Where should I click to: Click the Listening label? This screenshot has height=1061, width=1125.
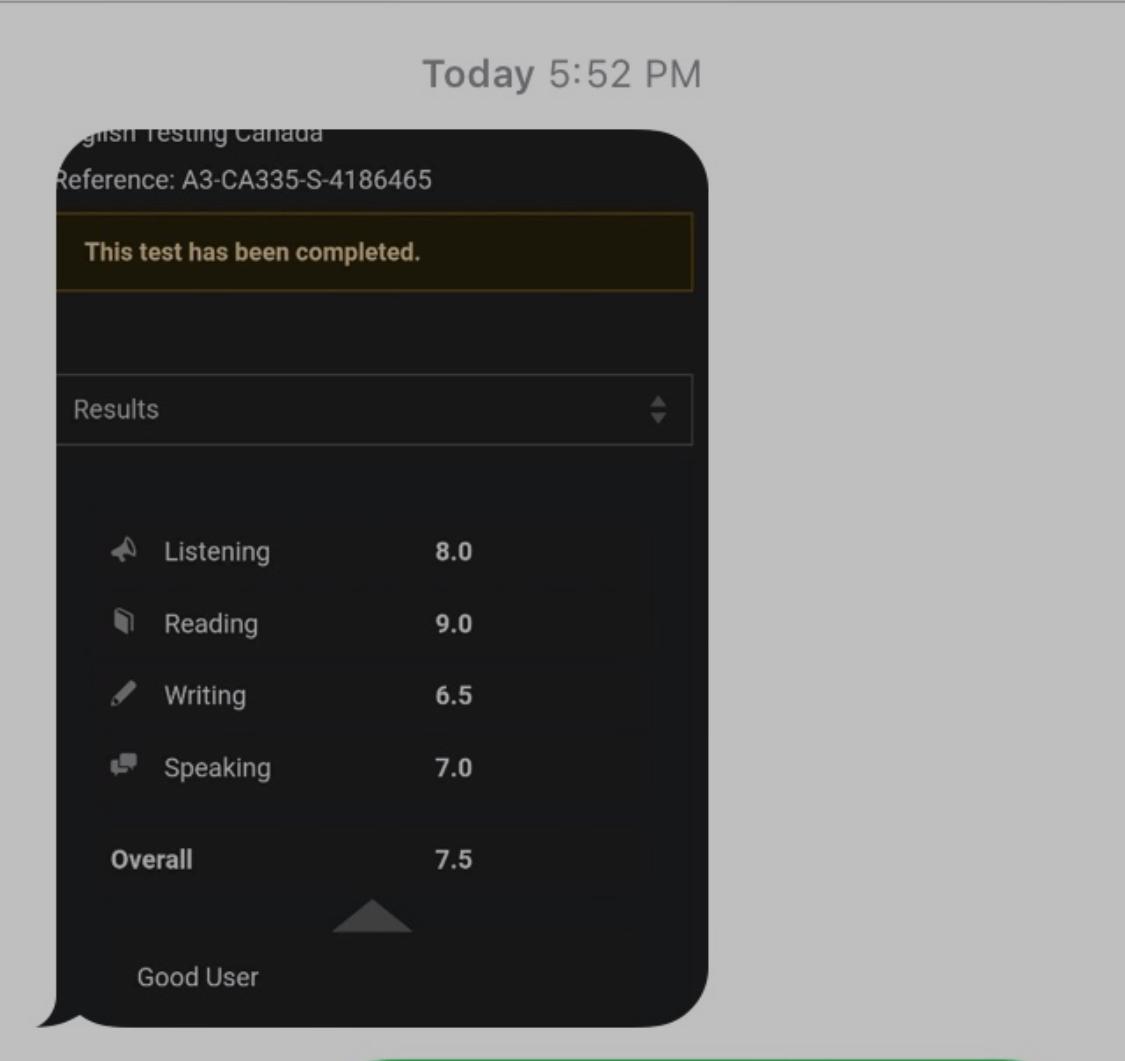217,552
